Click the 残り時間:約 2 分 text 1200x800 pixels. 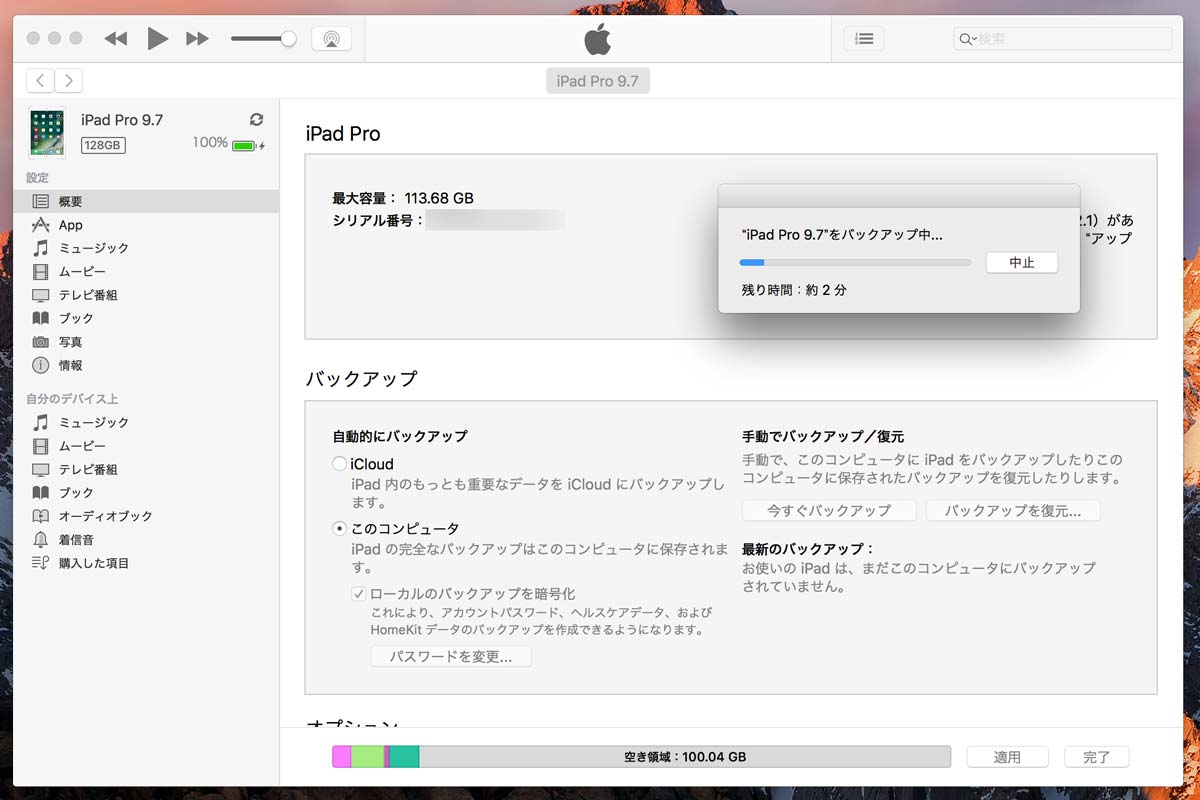794,290
